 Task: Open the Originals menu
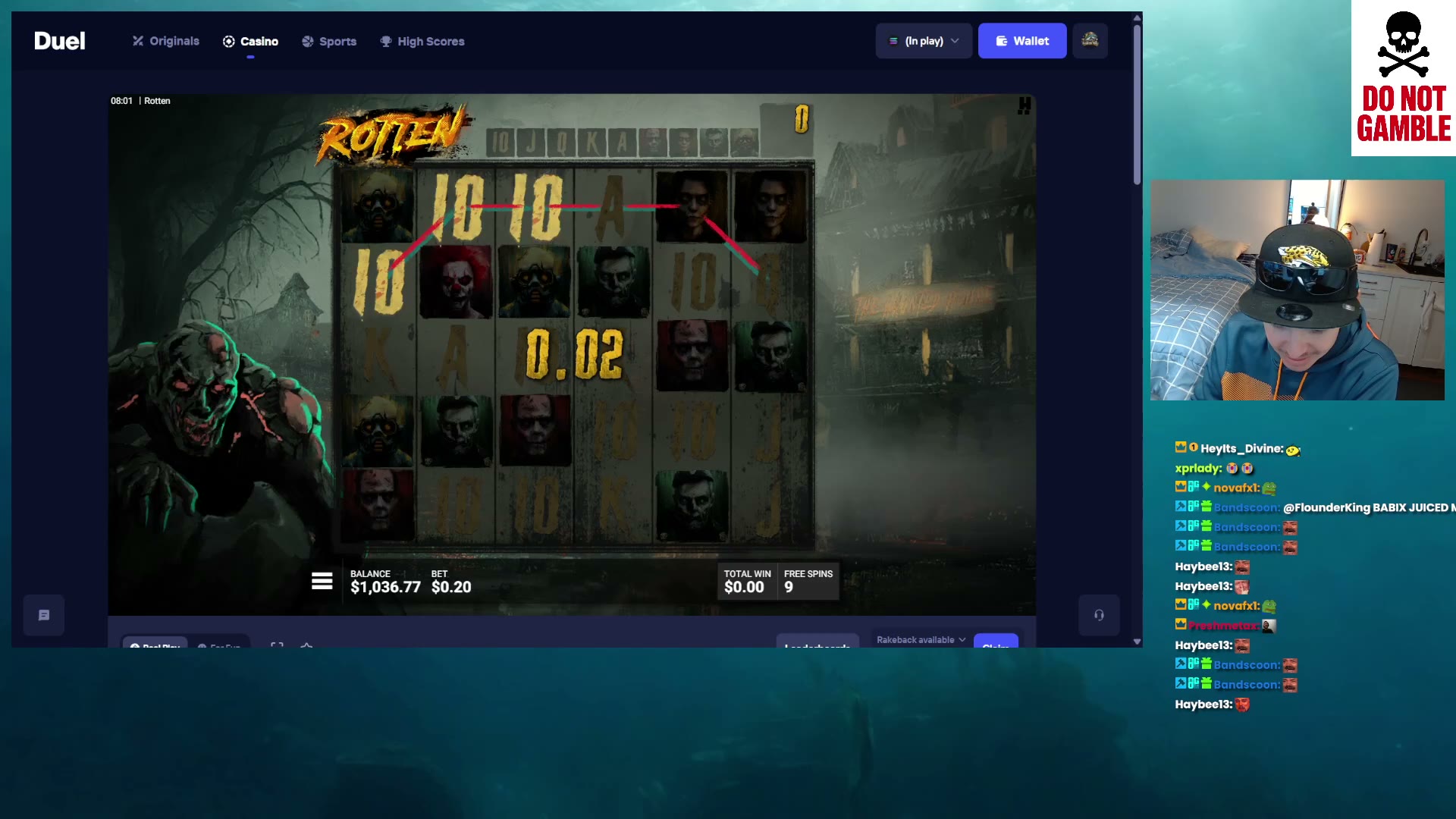coord(165,41)
